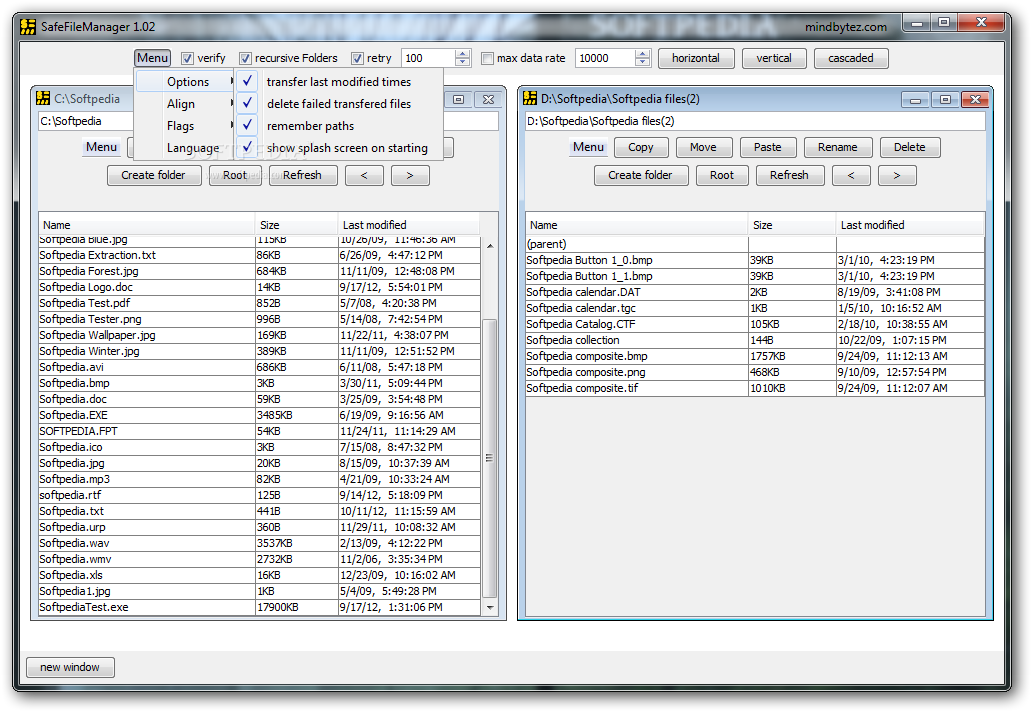Decrease retry count with down arrow
The image size is (1032, 712).
[x=463, y=63]
